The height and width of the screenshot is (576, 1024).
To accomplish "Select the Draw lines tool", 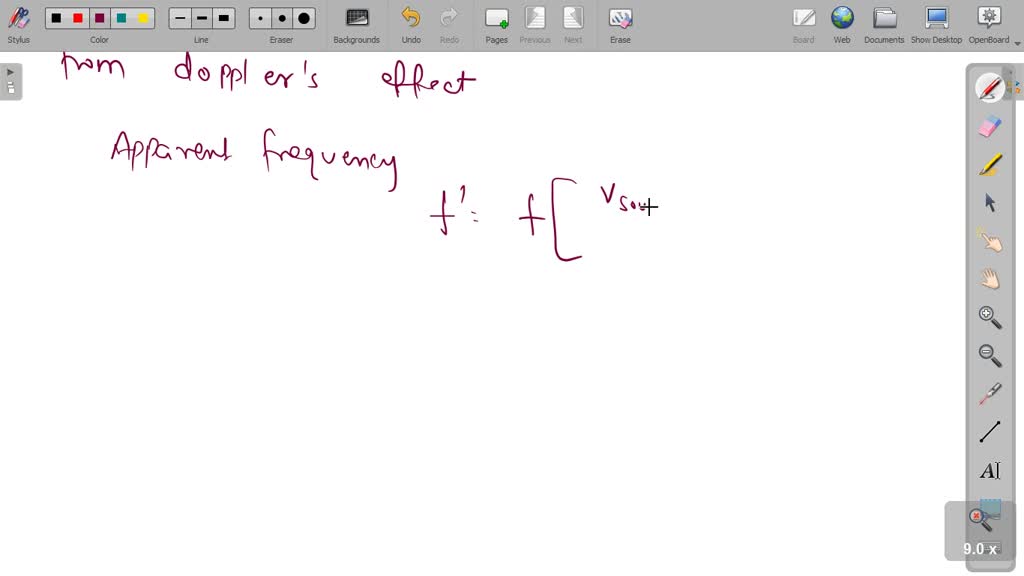I will click(989, 432).
